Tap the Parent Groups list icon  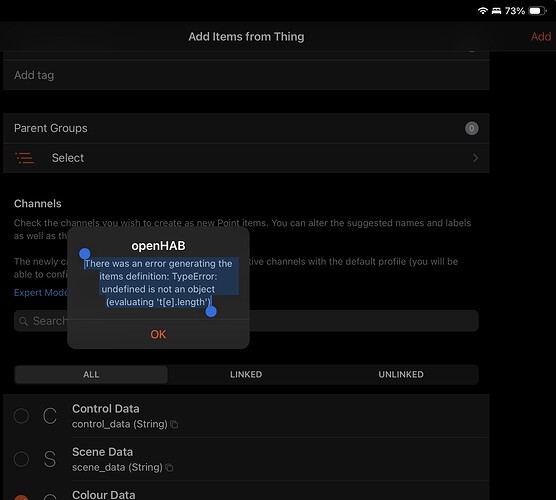click(x=24, y=158)
